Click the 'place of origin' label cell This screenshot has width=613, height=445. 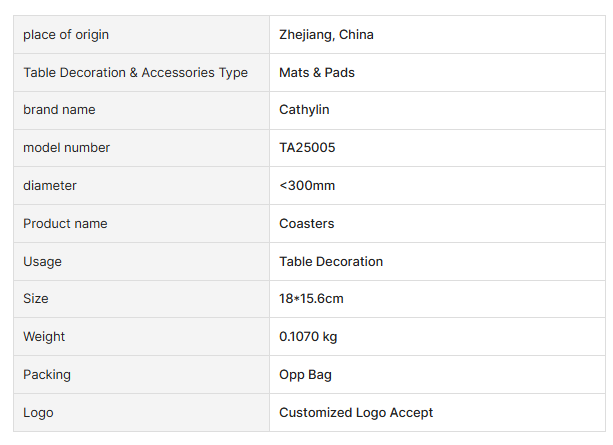tap(66, 35)
